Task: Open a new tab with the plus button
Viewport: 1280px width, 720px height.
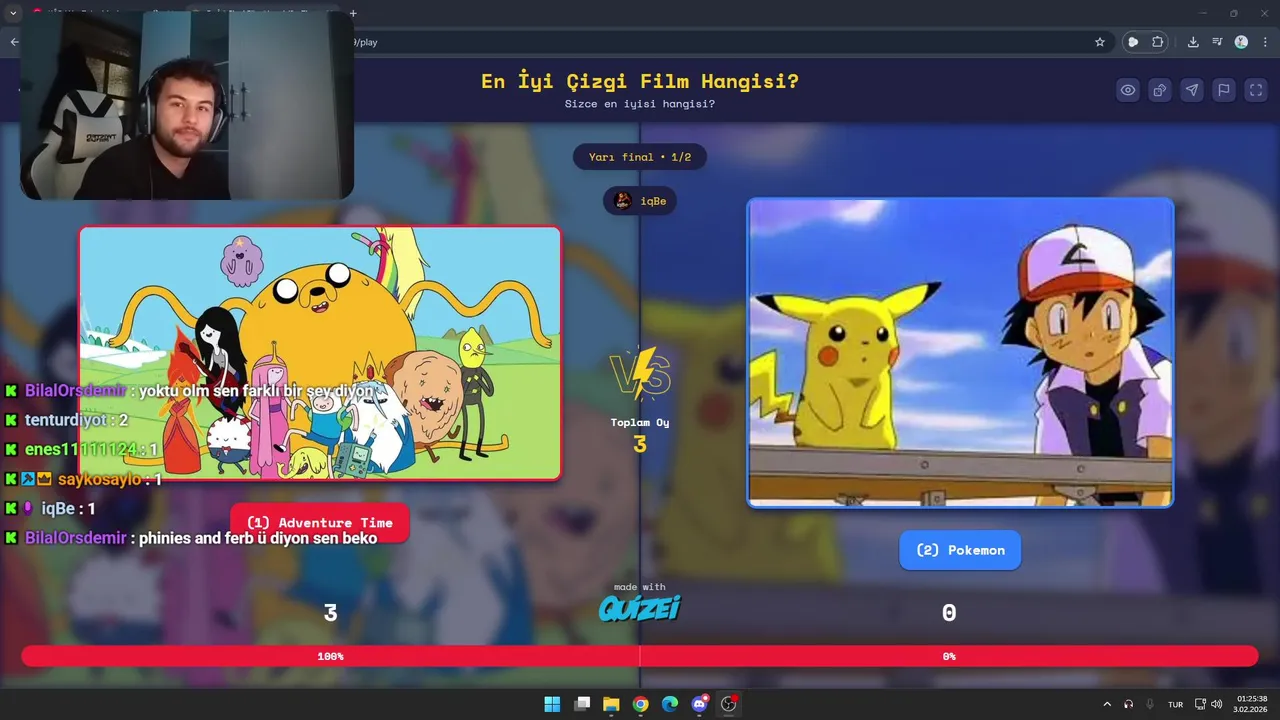Action: [x=353, y=13]
